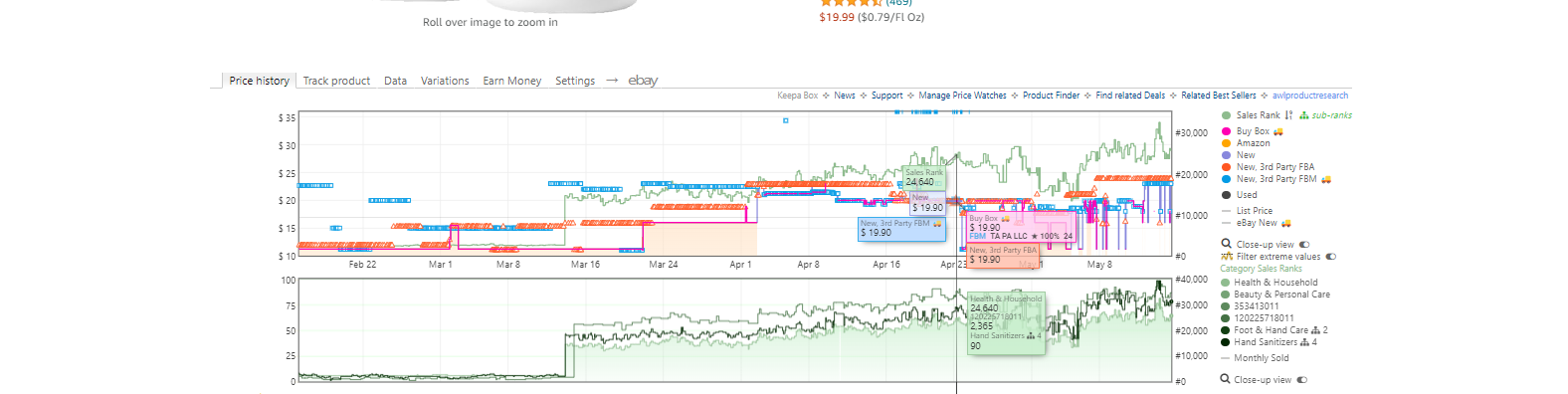Open Support link
Viewport: 1568px width, 394px height.
[886, 96]
